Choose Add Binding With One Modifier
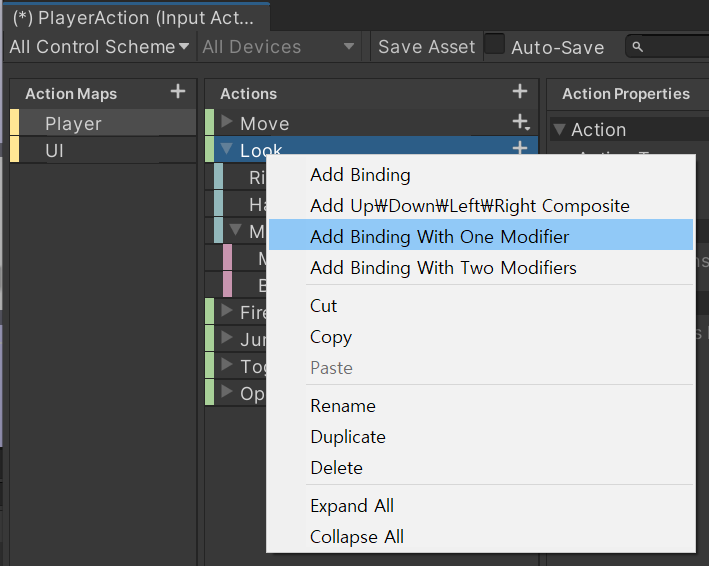 [x=440, y=237]
